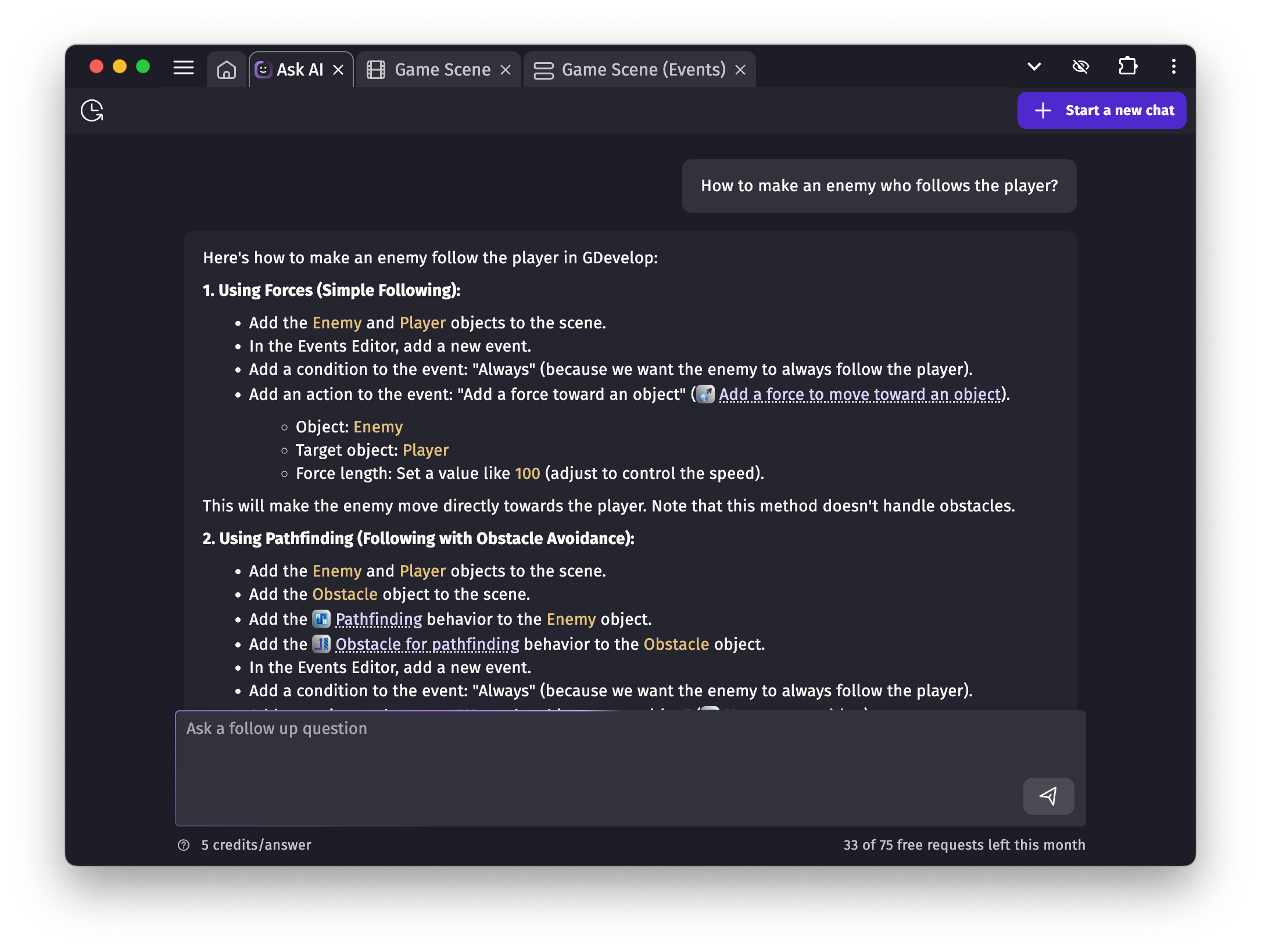1261x952 pixels.
Task: Open the hamburger menu
Action: (183, 68)
